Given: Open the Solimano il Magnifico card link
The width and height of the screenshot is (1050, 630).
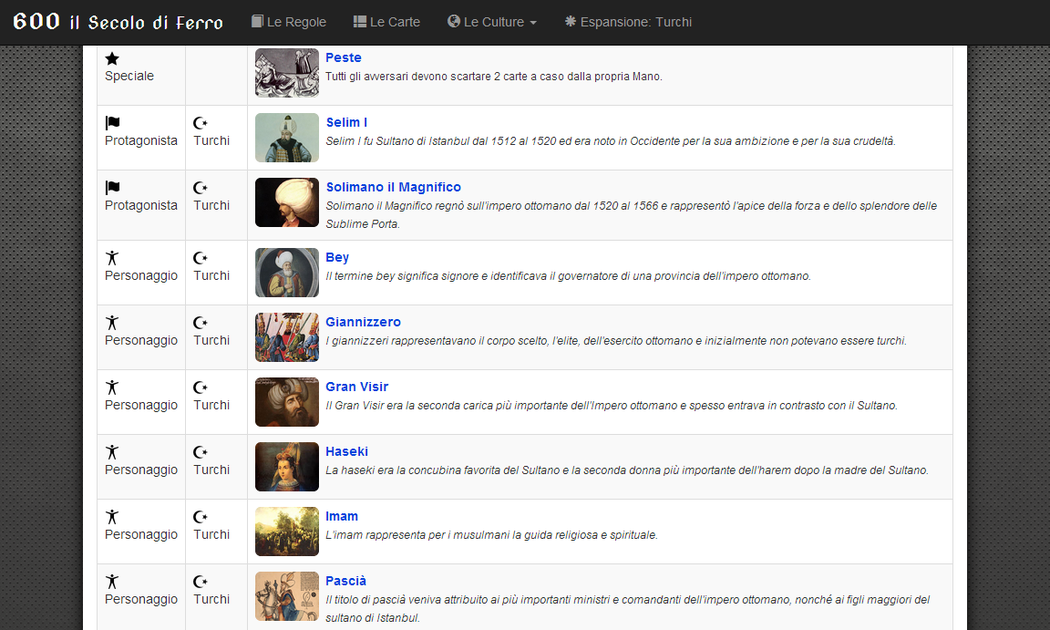Looking at the screenshot, I should (x=393, y=187).
